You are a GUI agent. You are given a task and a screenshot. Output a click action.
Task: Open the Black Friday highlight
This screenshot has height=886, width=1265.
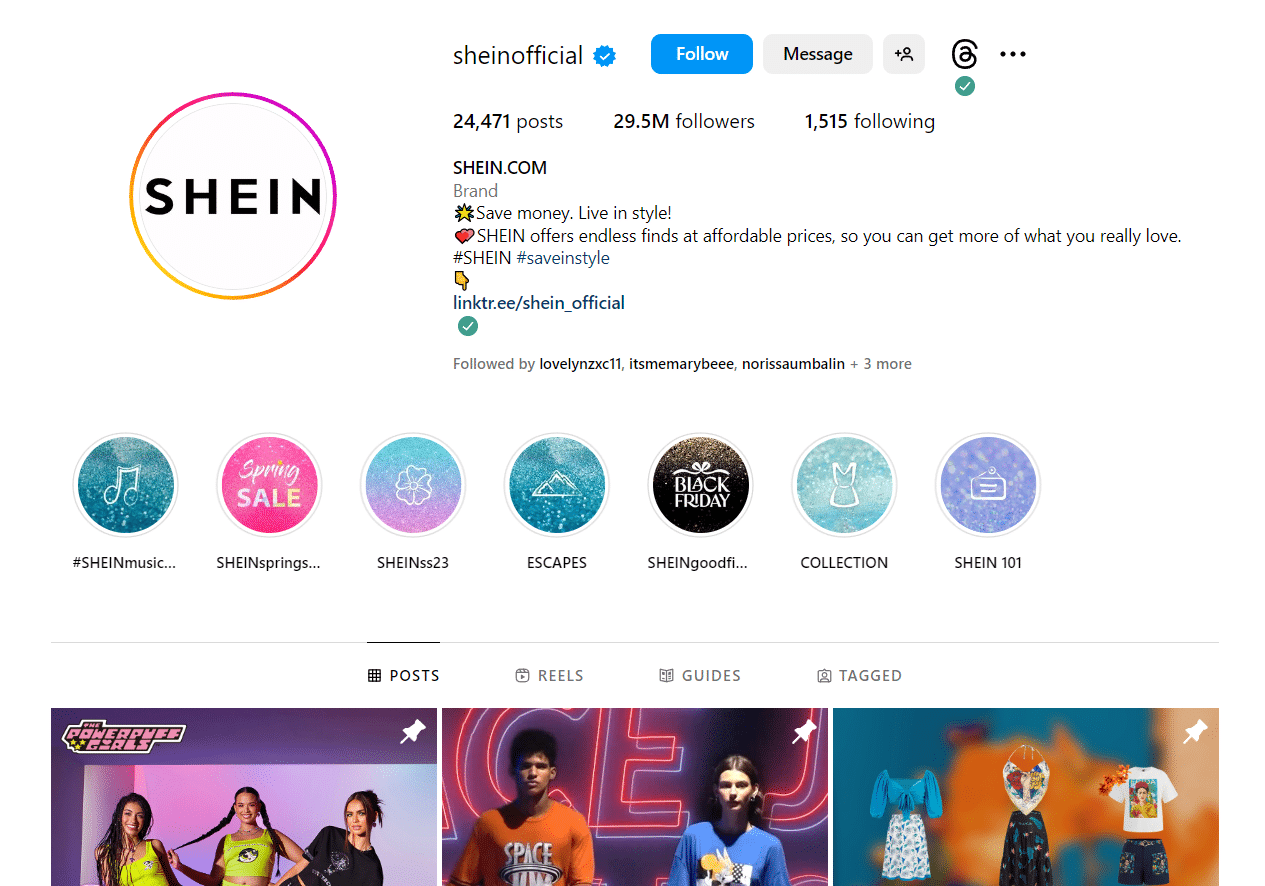[700, 486]
